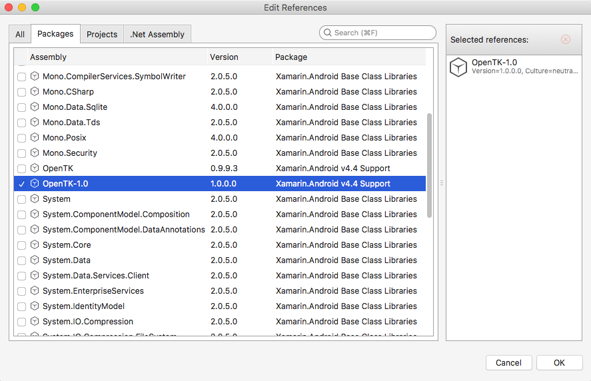Image resolution: width=591 pixels, height=381 pixels.
Task: Click the System.Core assembly icon
Action: (x=35, y=245)
